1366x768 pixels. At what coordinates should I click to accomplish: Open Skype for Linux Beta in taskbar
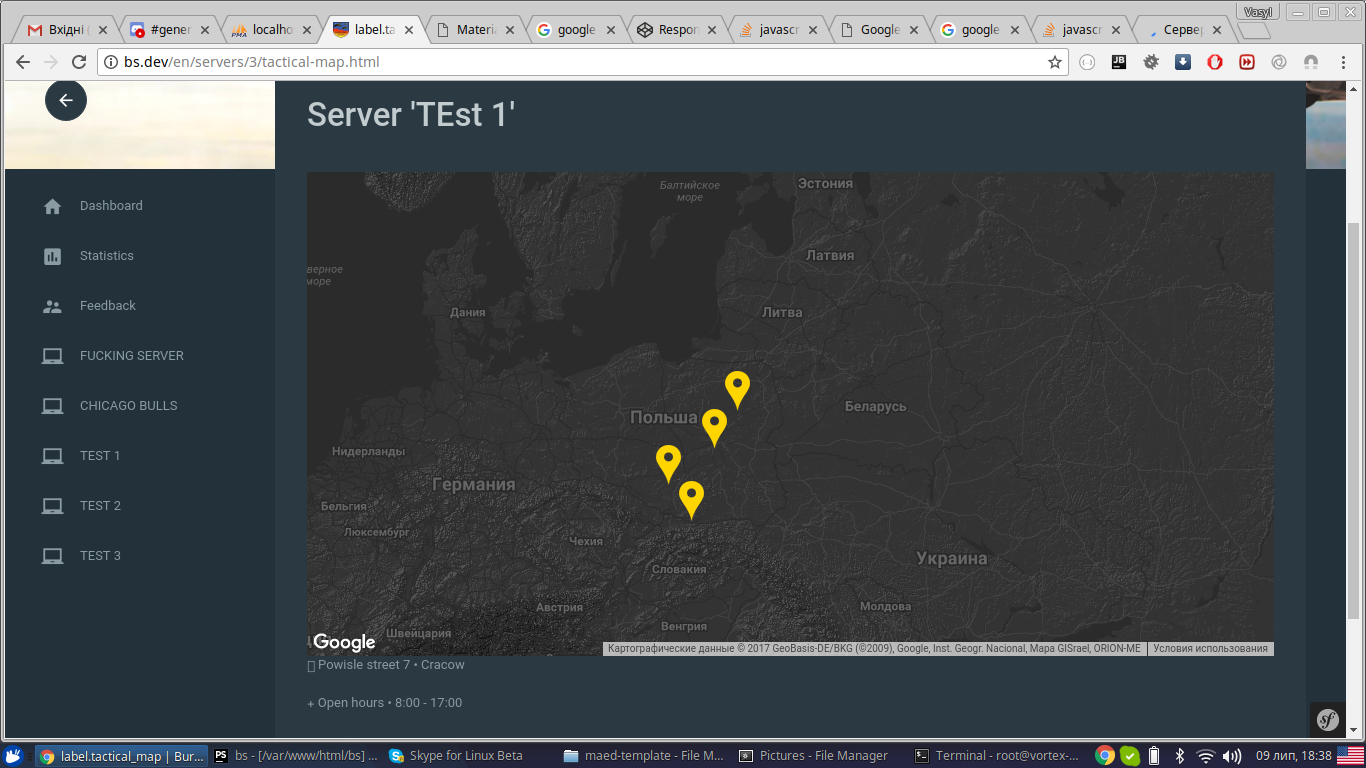coord(466,756)
